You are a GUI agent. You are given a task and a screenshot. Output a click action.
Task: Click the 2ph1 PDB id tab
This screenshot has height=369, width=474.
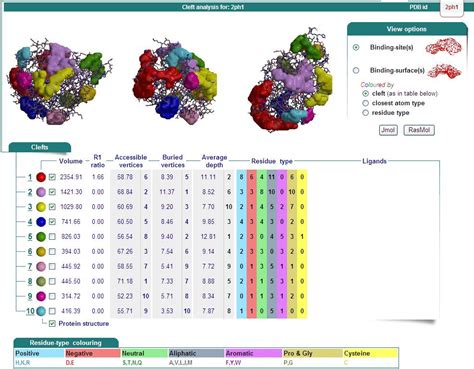click(452, 8)
